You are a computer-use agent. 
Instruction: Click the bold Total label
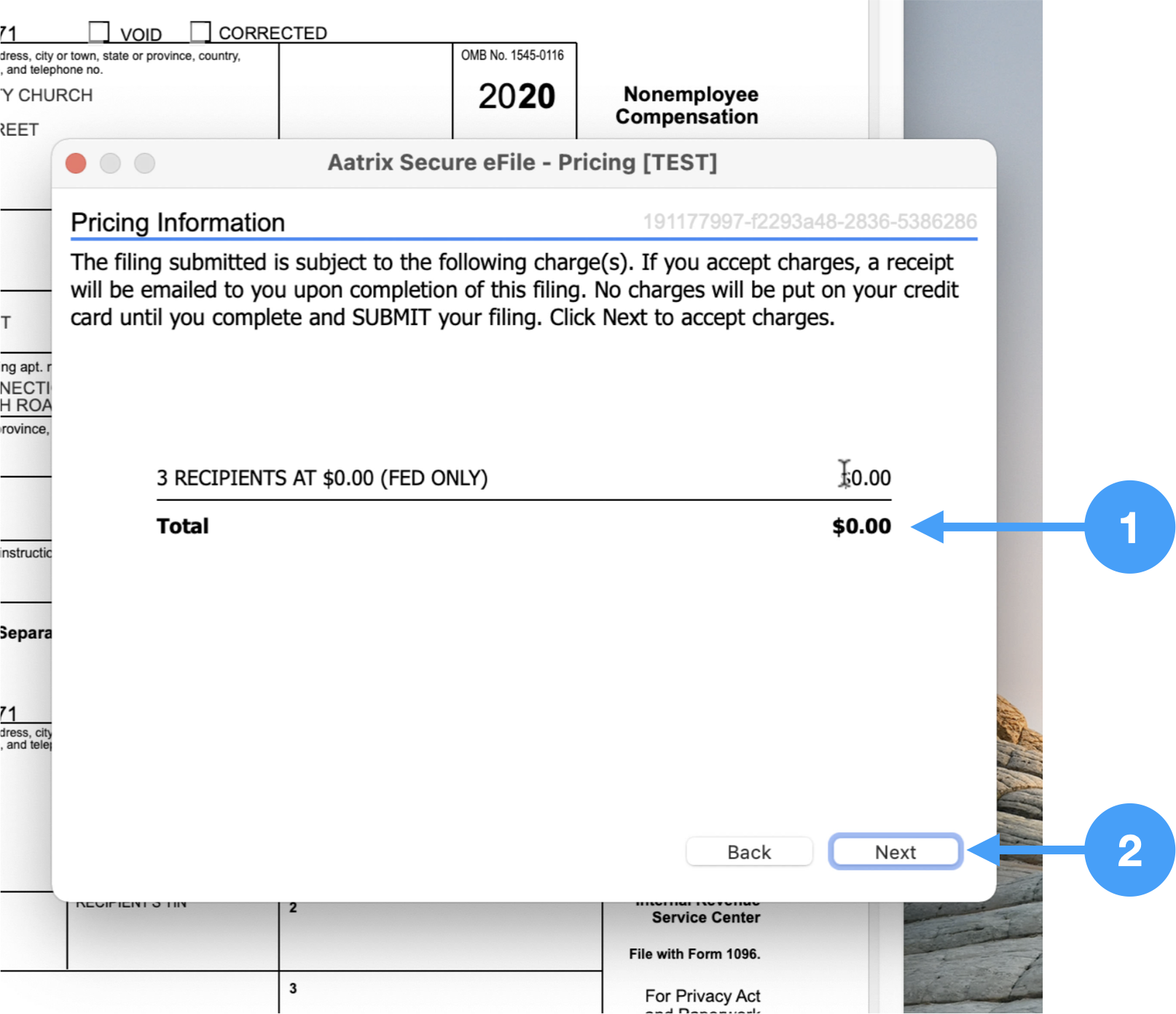182,526
